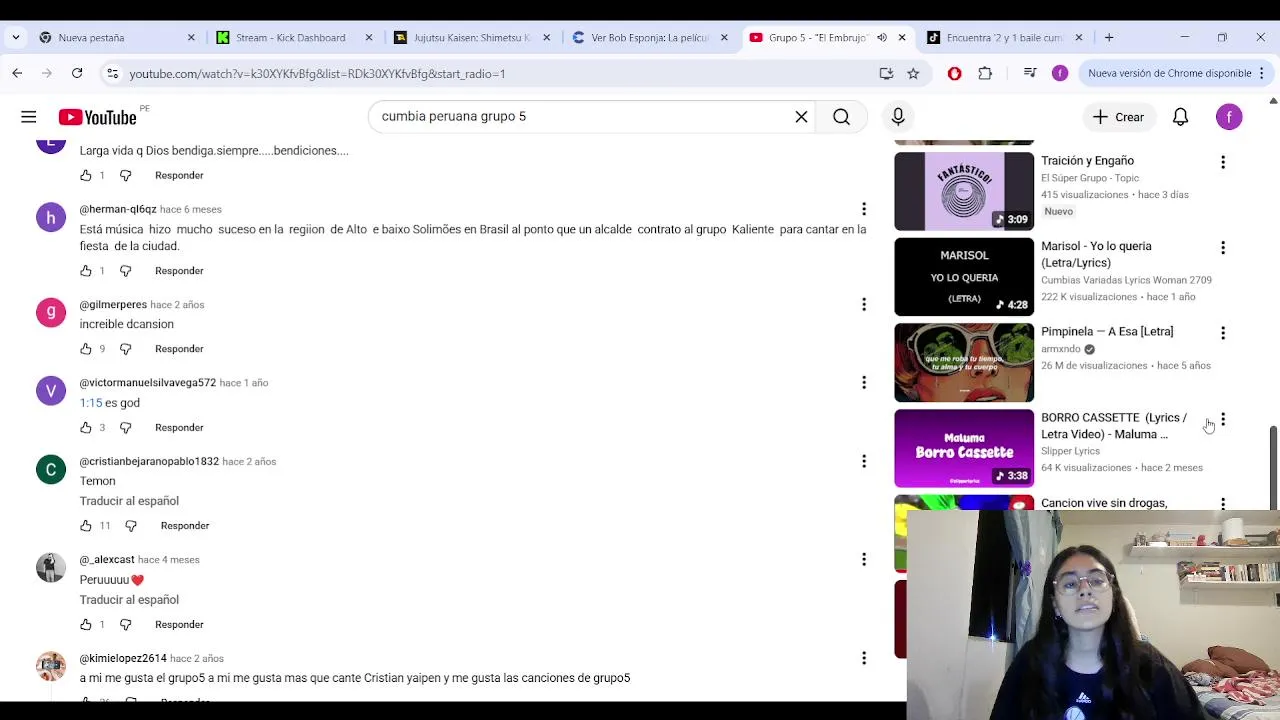Screen dimensions: 1280x720
Task: Open options for @kimielopez2614 comment
Action: pos(864,658)
